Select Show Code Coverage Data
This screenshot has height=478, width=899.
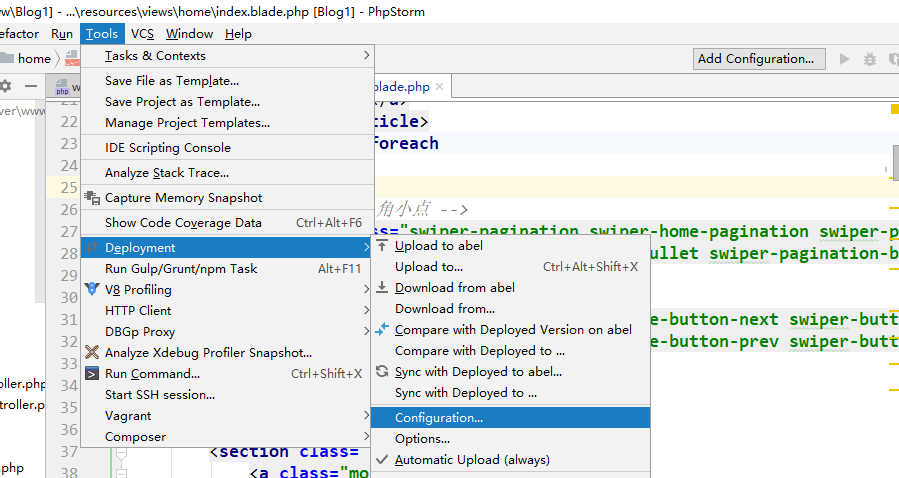point(228,222)
